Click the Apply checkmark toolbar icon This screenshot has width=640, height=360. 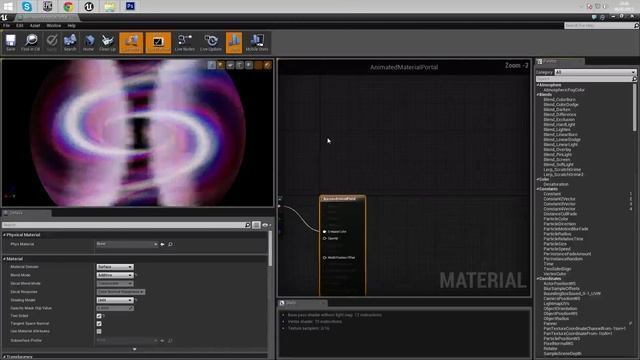51,42
